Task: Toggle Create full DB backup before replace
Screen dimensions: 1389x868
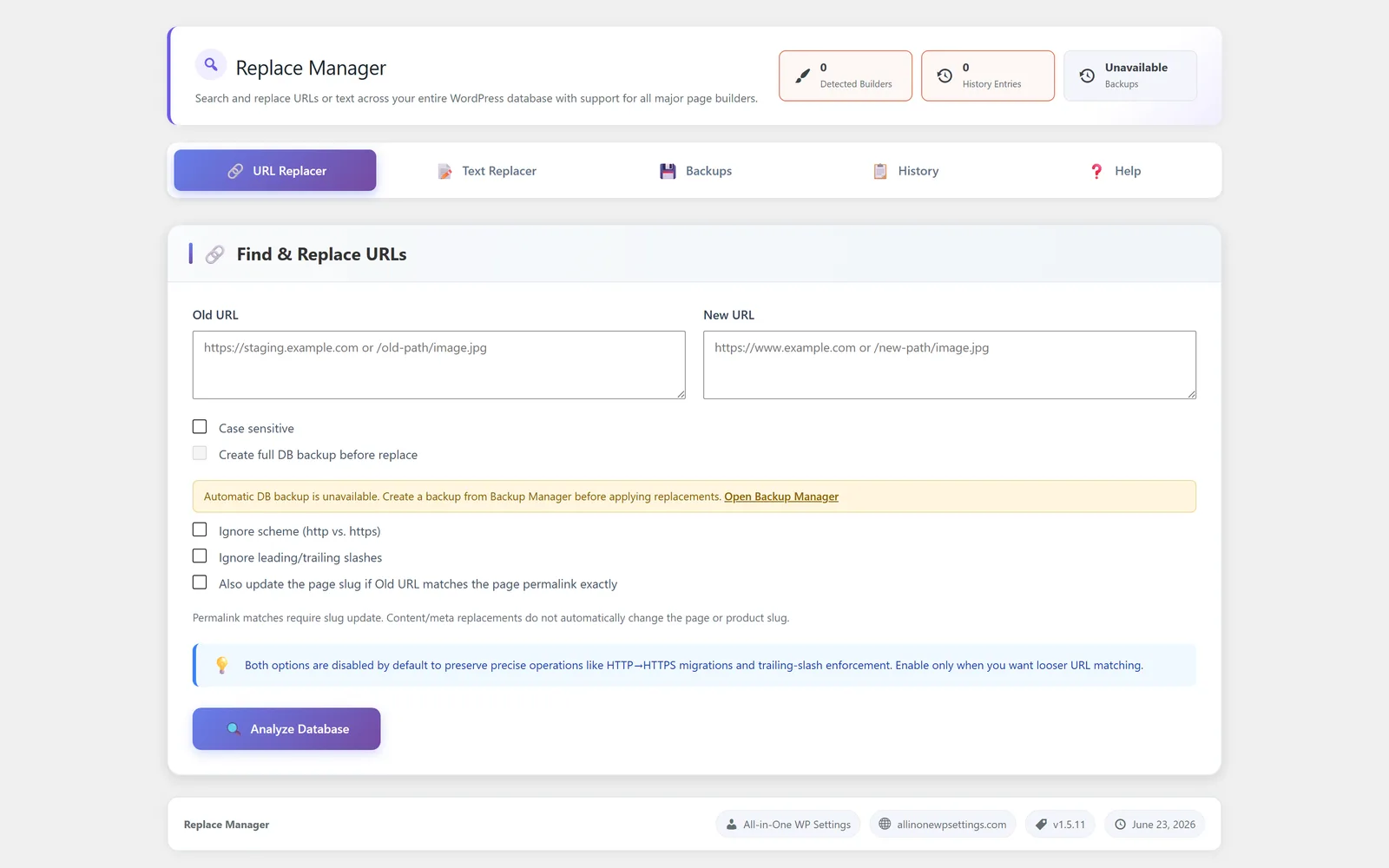Action: click(200, 453)
